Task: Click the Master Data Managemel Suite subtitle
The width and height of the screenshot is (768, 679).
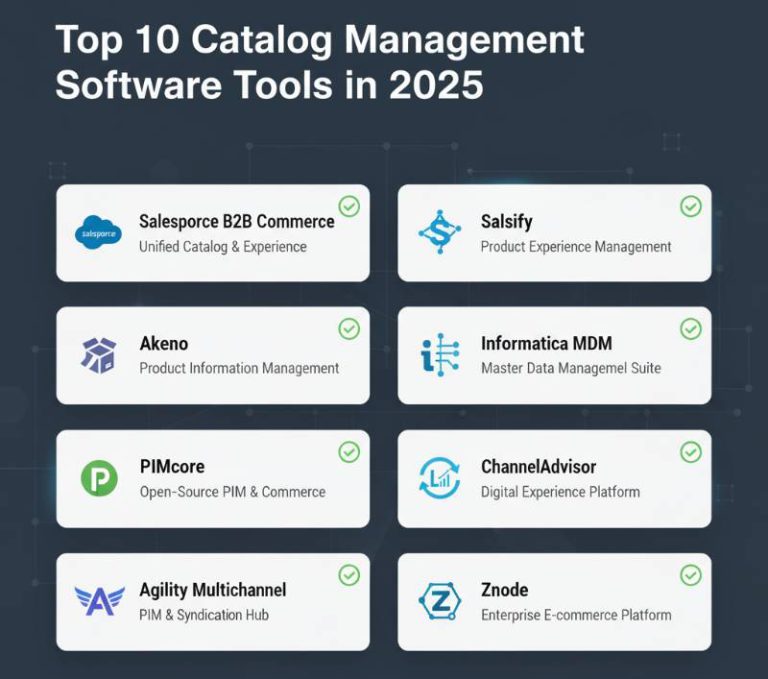Action: (571, 368)
